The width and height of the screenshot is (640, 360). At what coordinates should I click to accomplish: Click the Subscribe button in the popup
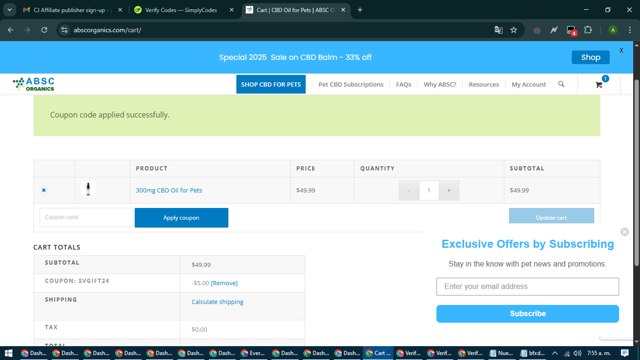pyautogui.click(x=527, y=313)
